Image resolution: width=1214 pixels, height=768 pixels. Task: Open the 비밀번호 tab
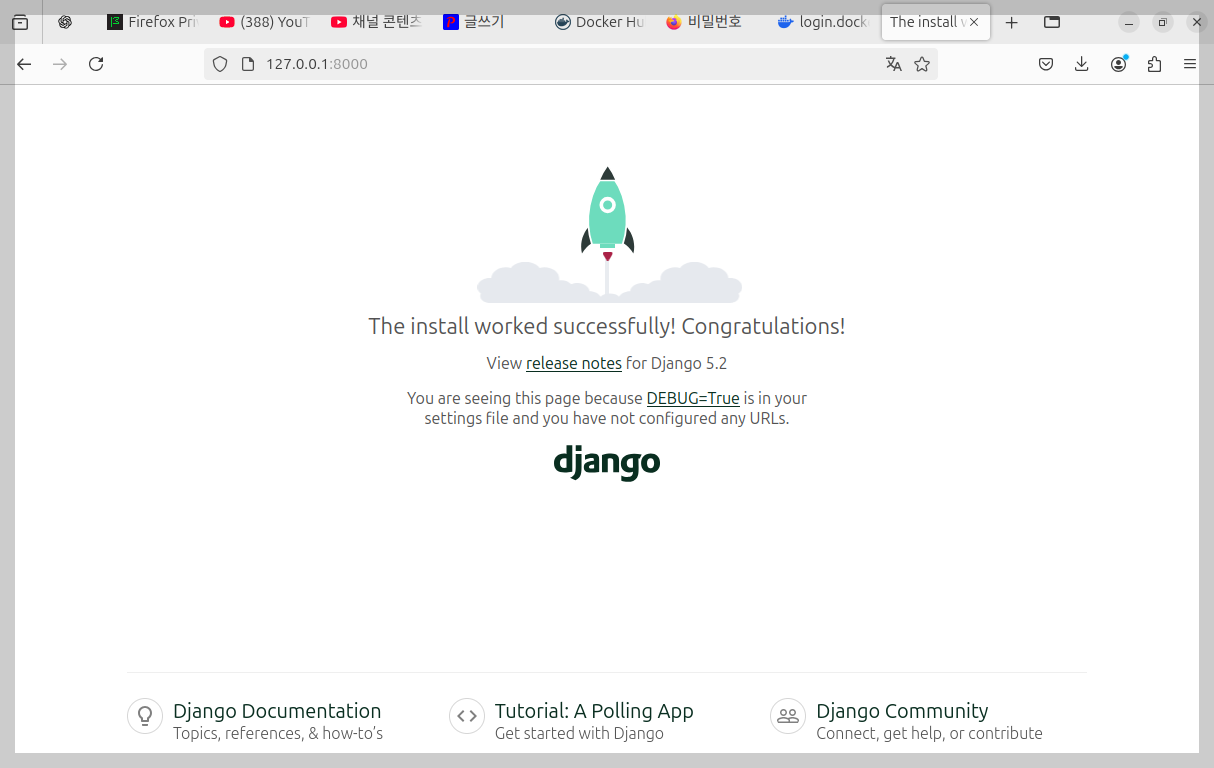(713, 22)
